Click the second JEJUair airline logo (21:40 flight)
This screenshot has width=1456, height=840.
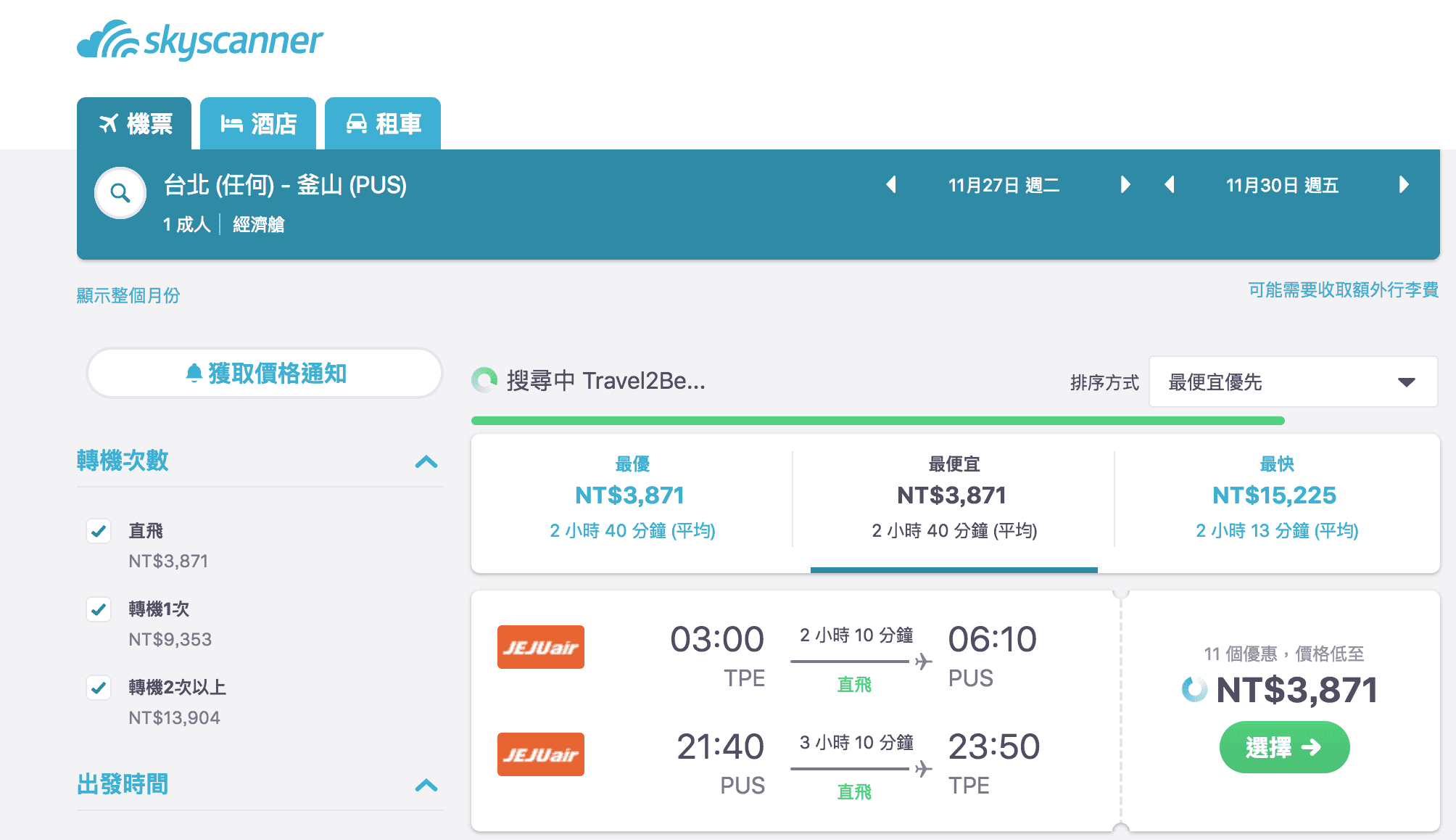click(541, 754)
